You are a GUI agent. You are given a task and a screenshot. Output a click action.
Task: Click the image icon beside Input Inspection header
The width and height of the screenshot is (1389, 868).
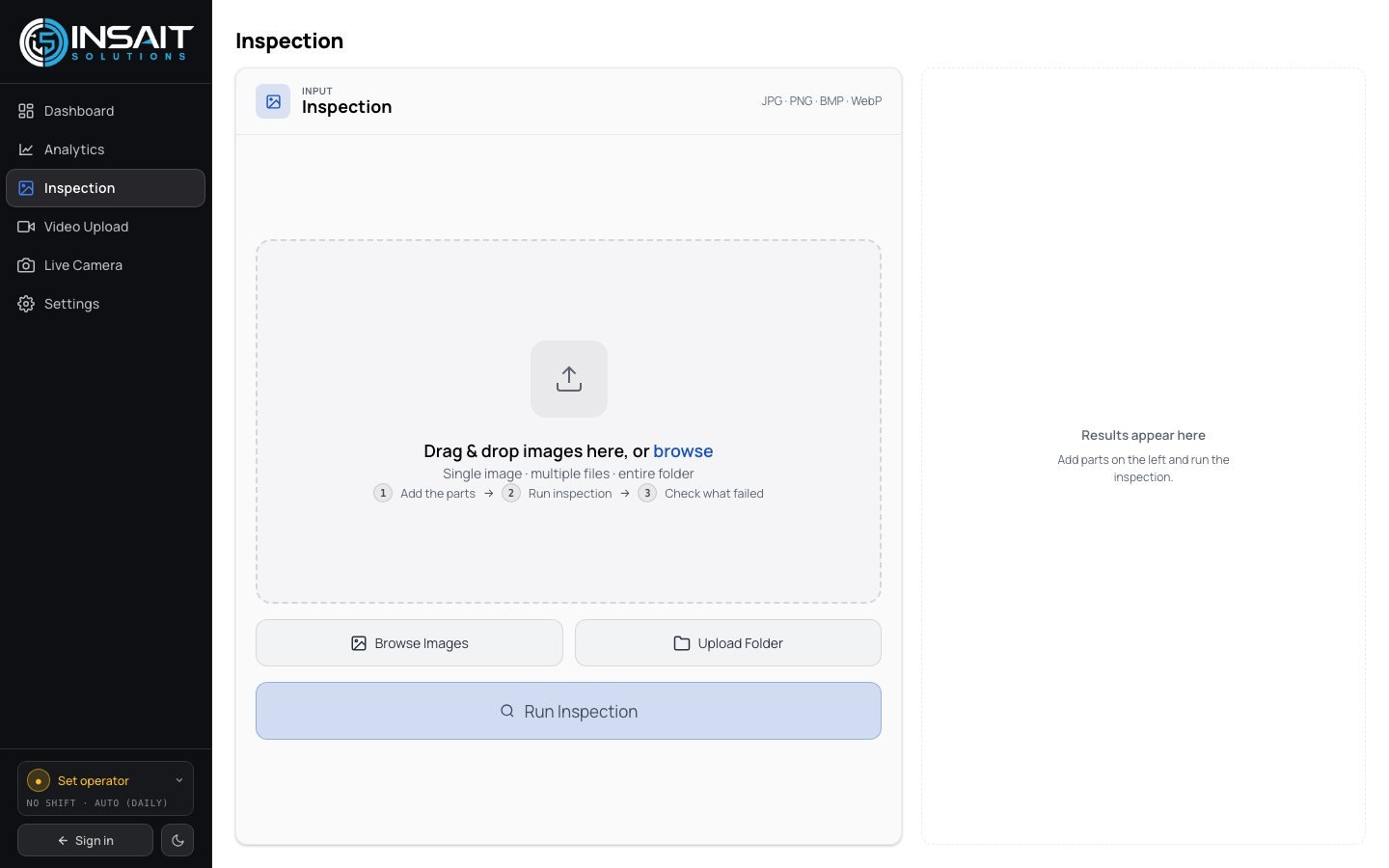tap(273, 101)
